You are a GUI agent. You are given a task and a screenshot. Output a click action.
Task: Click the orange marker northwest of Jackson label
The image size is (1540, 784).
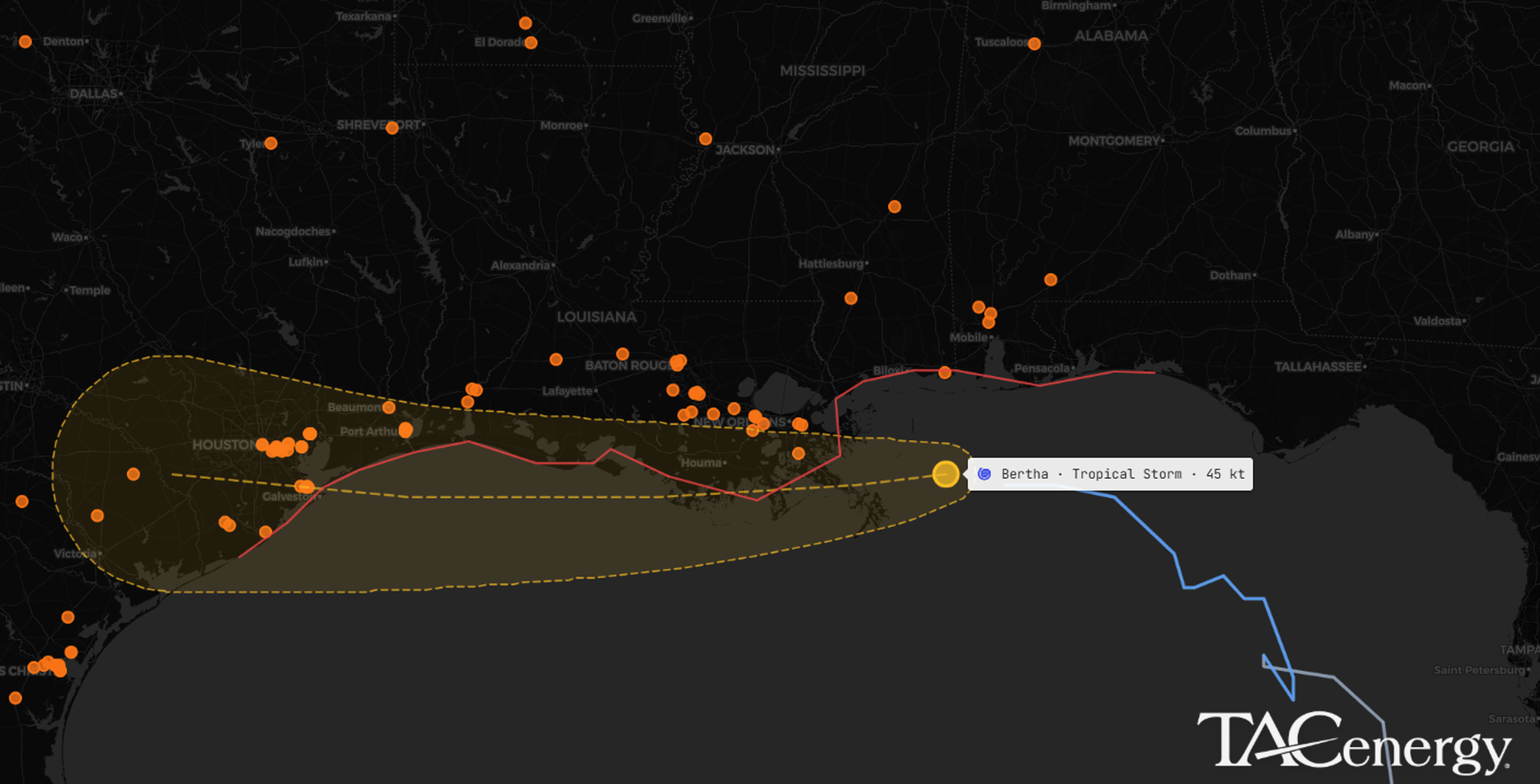click(705, 139)
